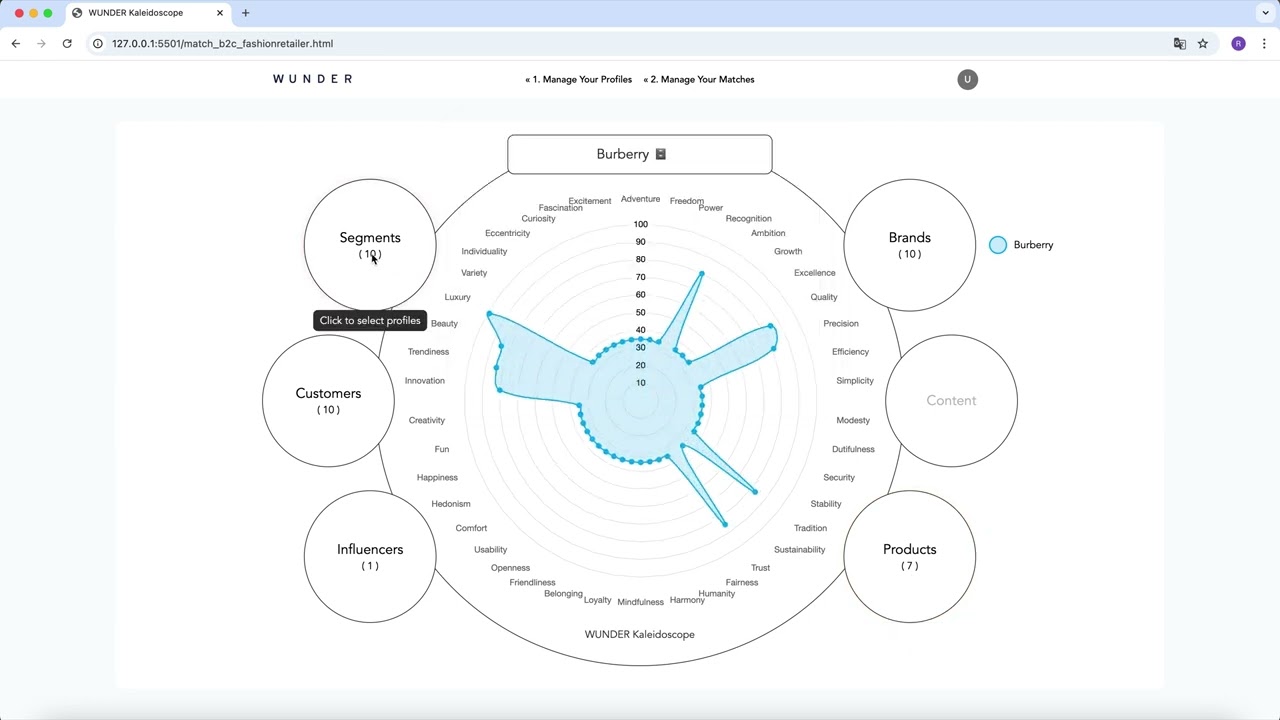Click the address bar URL field

click(630, 43)
